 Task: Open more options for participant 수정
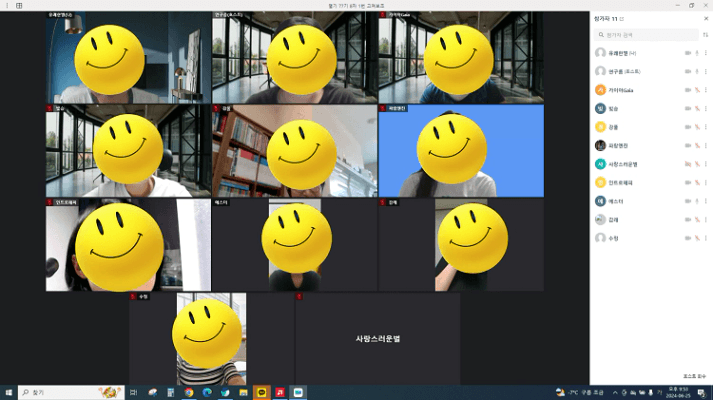[x=706, y=238]
